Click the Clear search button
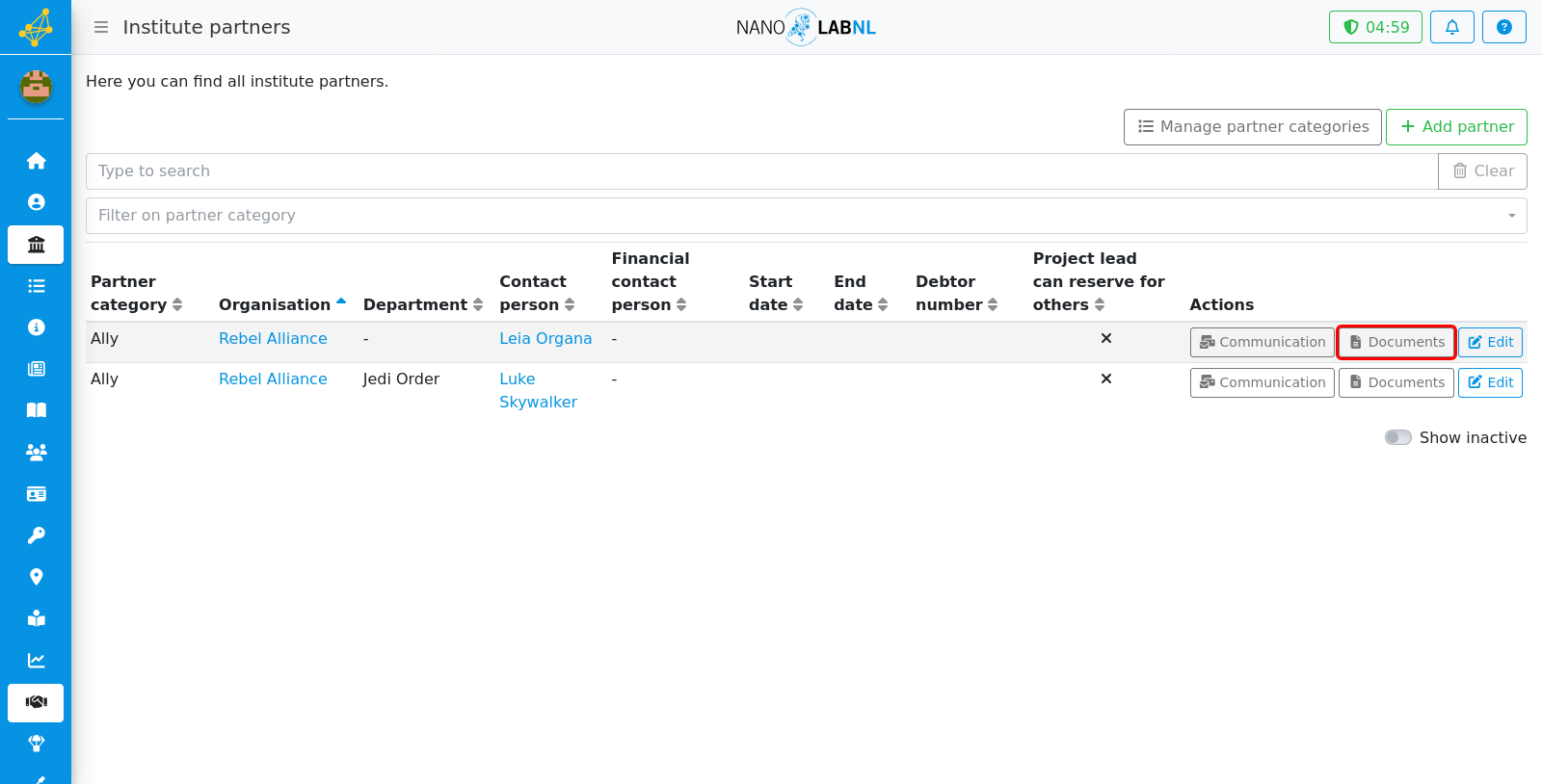1542x784 pixels. click(x=1482, y=171)
